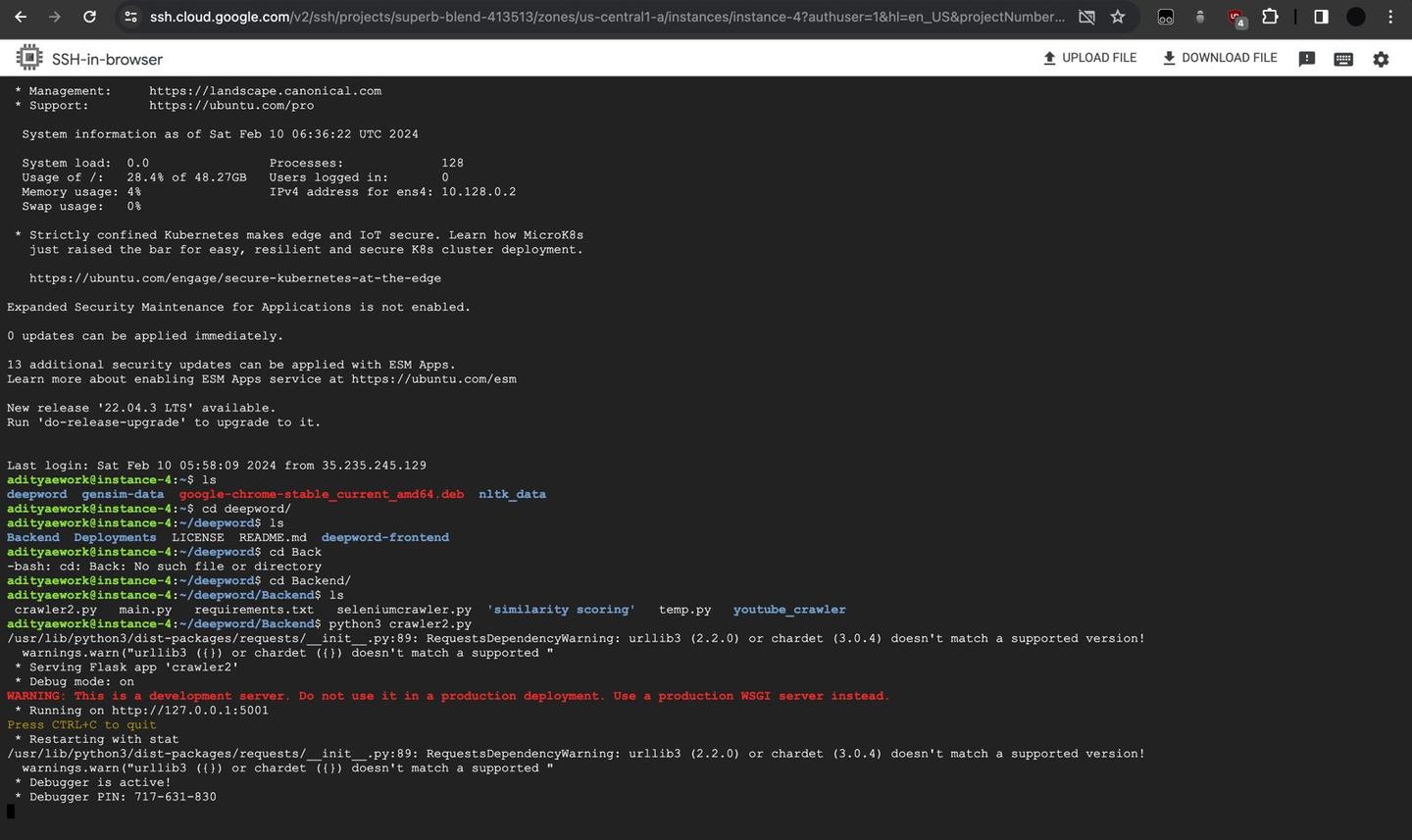Click UPLOAD FILE button
The width and height of the screenshot is (1412, 840).
coord(1089,58)
